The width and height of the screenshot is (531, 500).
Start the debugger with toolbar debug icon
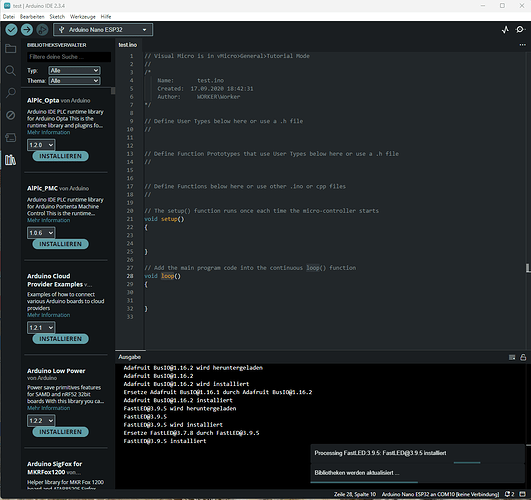(x=42, y=30)
